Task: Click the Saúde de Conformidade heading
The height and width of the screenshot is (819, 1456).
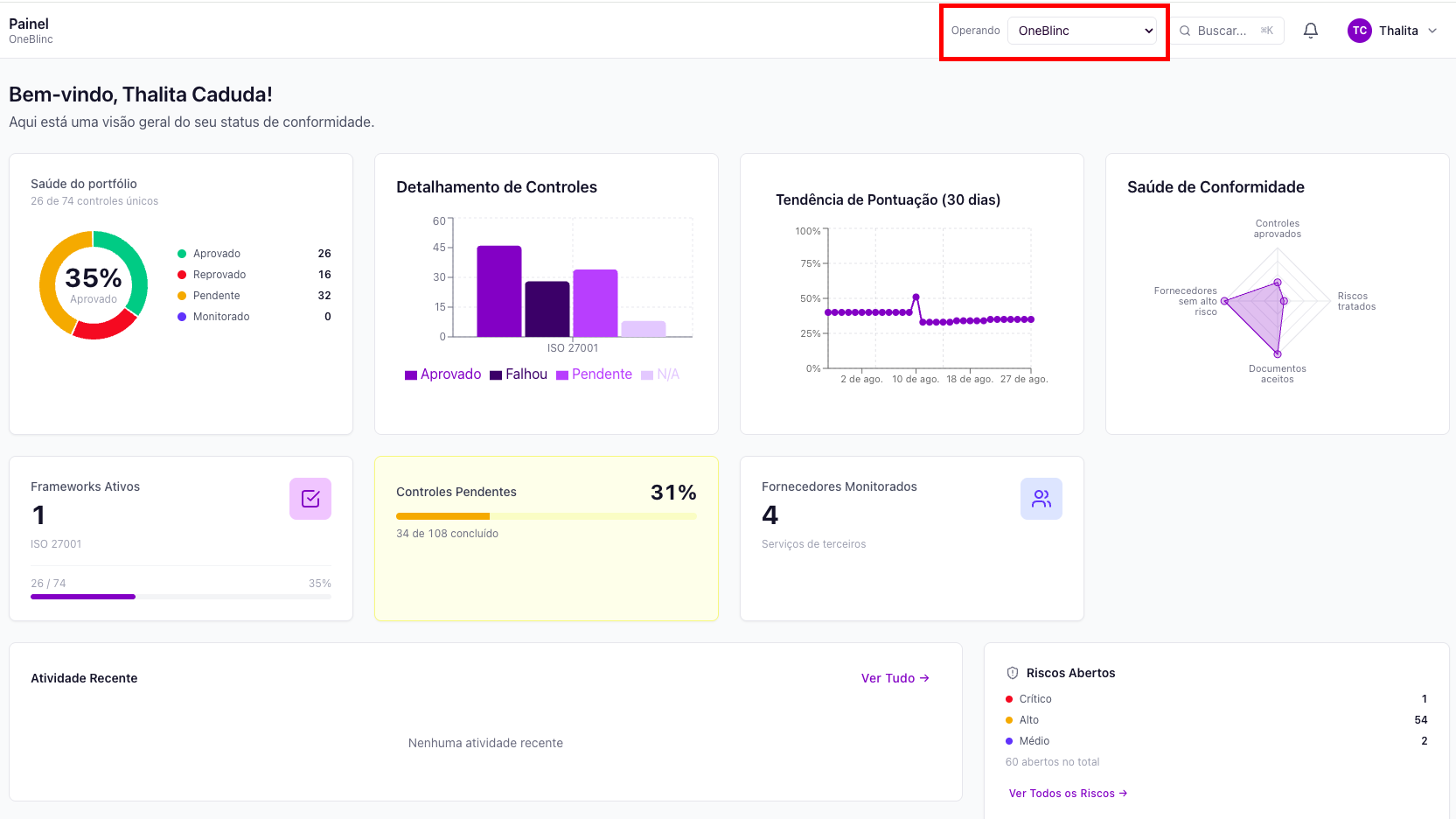Action: point(1216,187)
